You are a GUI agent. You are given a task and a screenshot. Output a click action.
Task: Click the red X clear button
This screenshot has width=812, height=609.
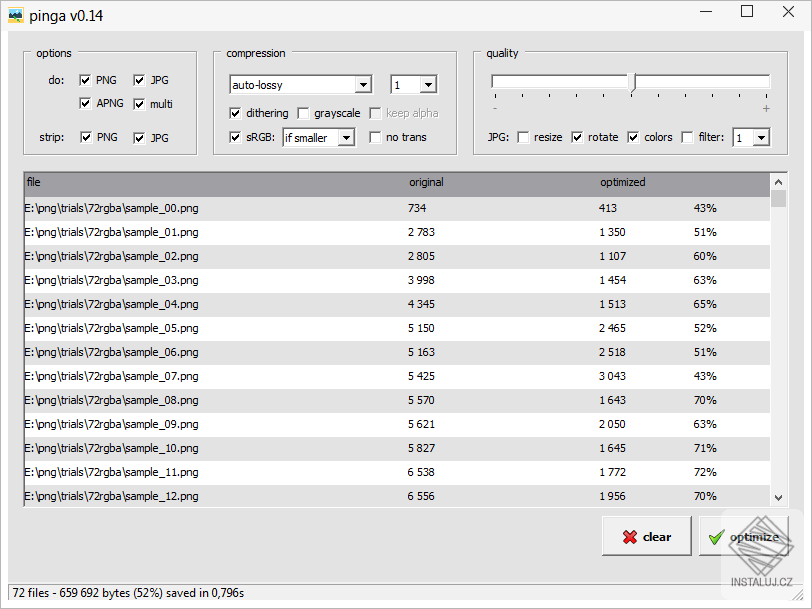647,537
